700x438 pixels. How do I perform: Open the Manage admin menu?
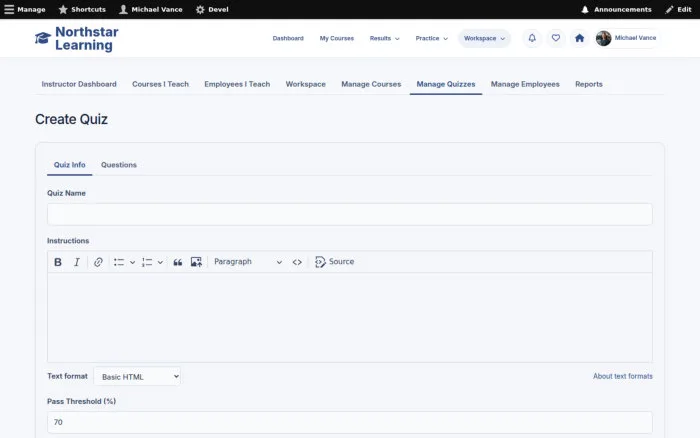click(x=25, y=9)
